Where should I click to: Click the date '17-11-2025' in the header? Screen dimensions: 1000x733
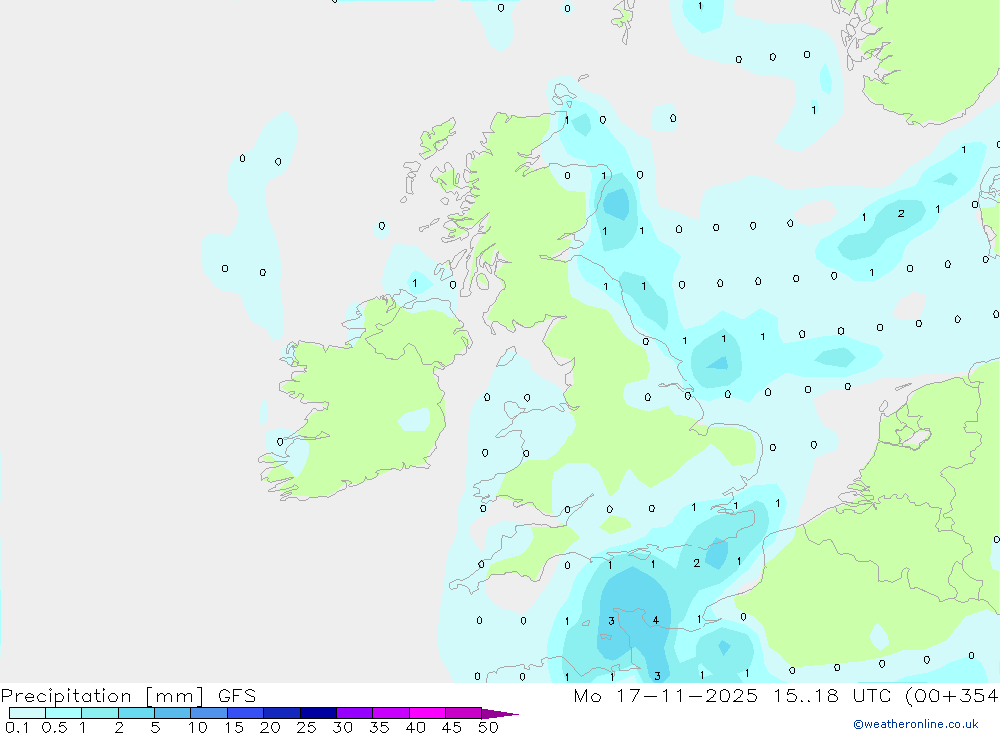pyautogui.click(x=687, y=695)
